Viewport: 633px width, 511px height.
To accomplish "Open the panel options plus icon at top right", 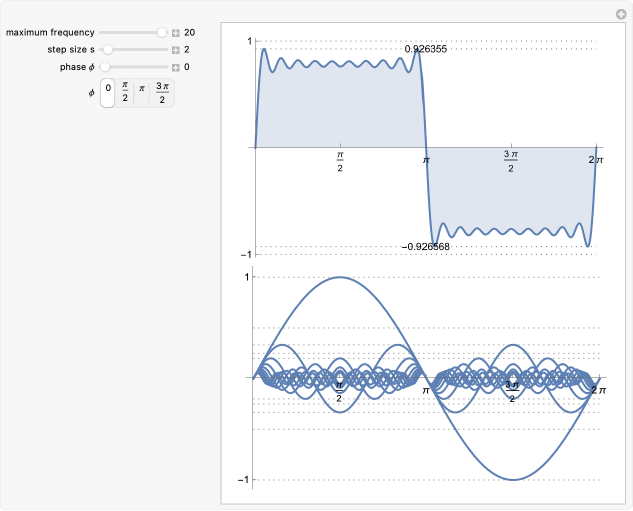I will click(x=620, y=14).
